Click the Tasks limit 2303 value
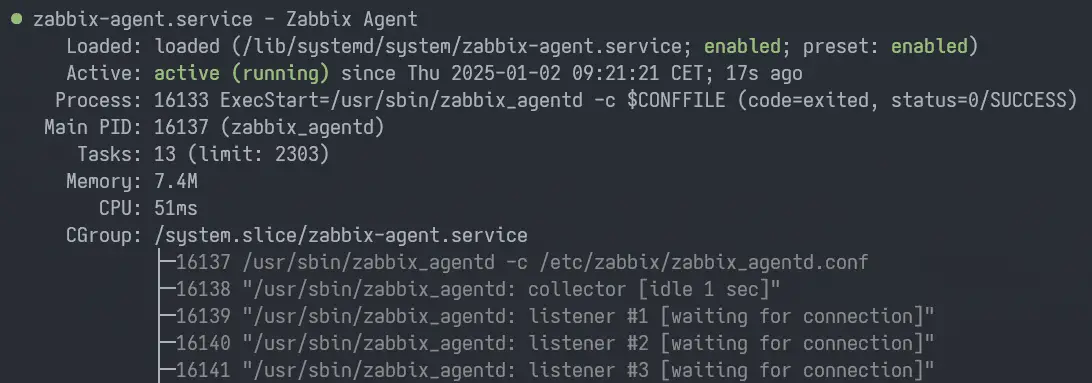 pos(297,155)
